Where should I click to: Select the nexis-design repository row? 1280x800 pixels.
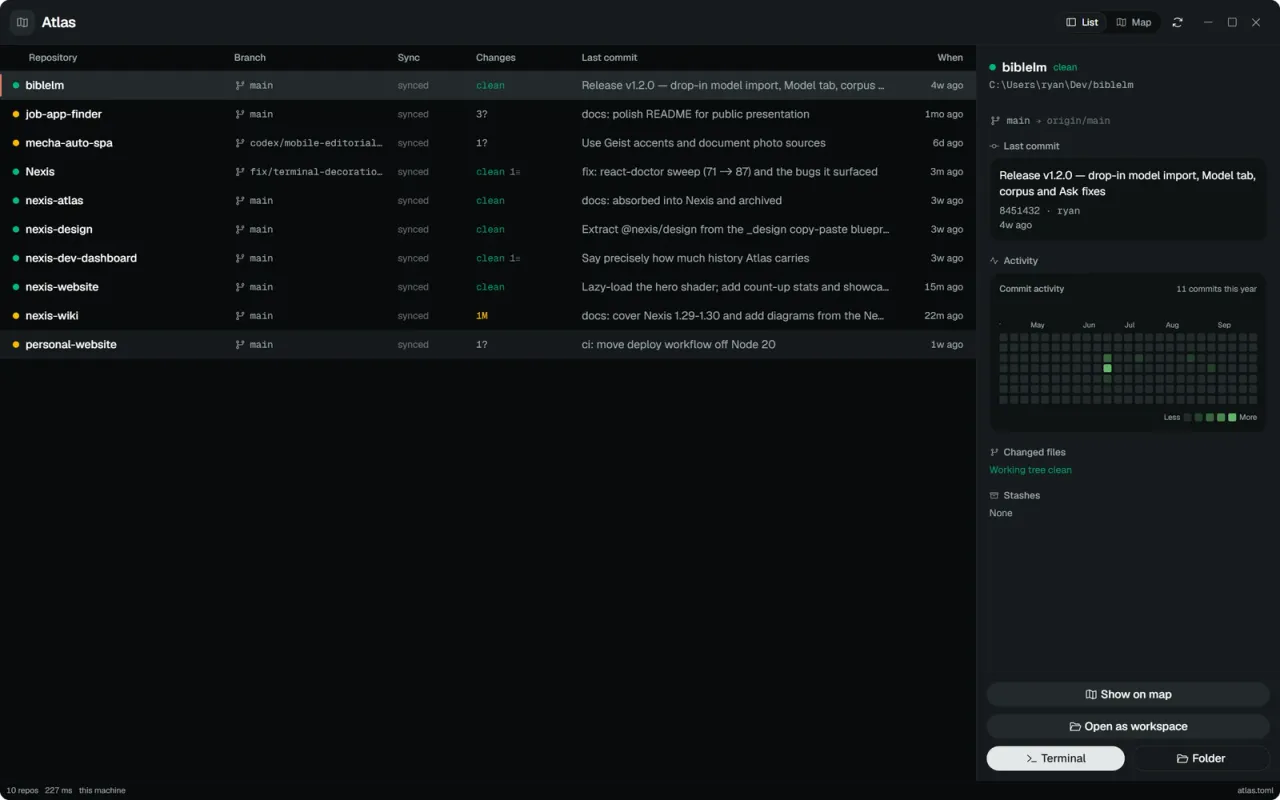click(x=488, y=230)
